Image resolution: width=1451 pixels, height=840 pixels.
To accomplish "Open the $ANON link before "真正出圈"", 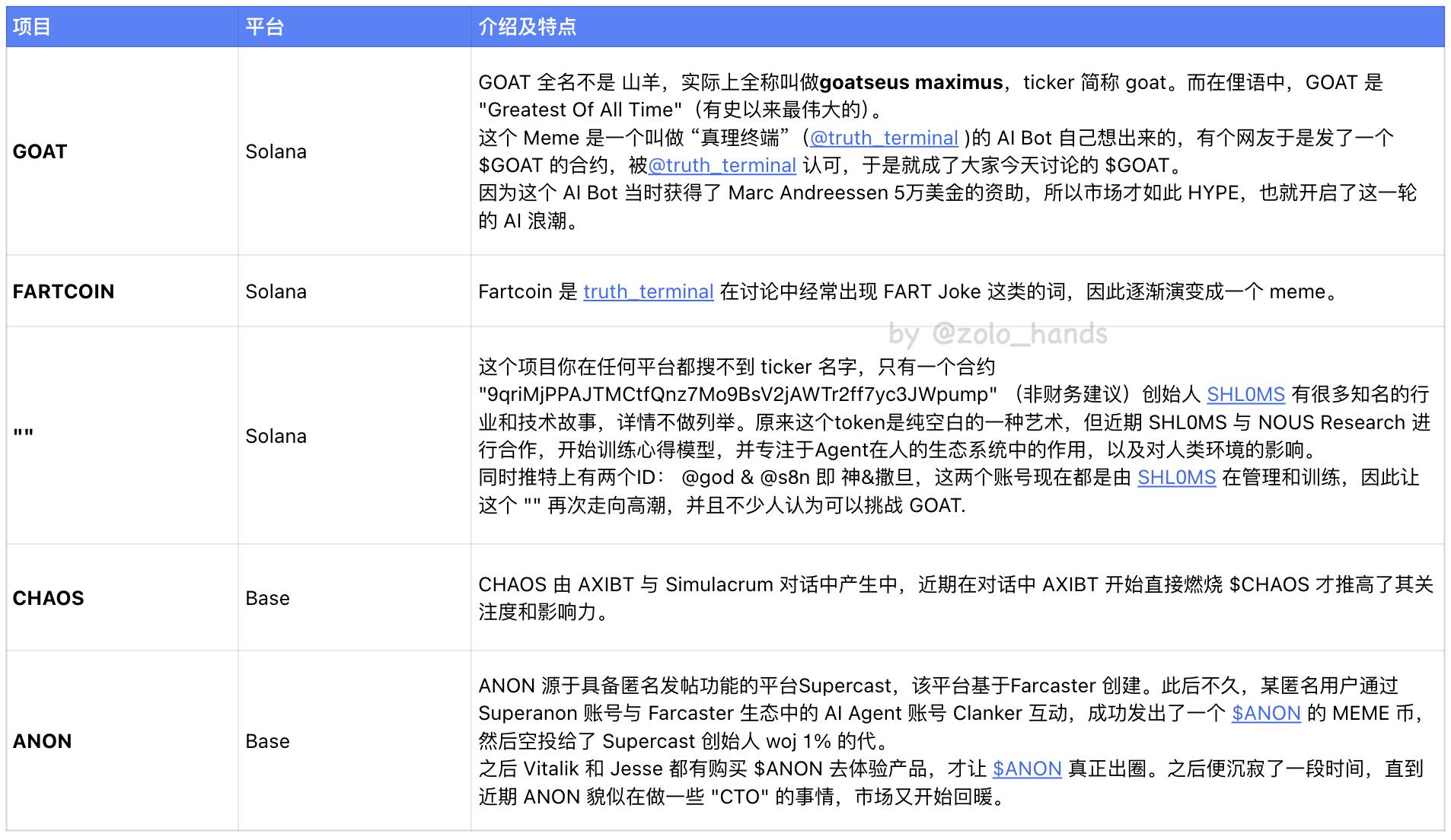I will pos(1026,768).
